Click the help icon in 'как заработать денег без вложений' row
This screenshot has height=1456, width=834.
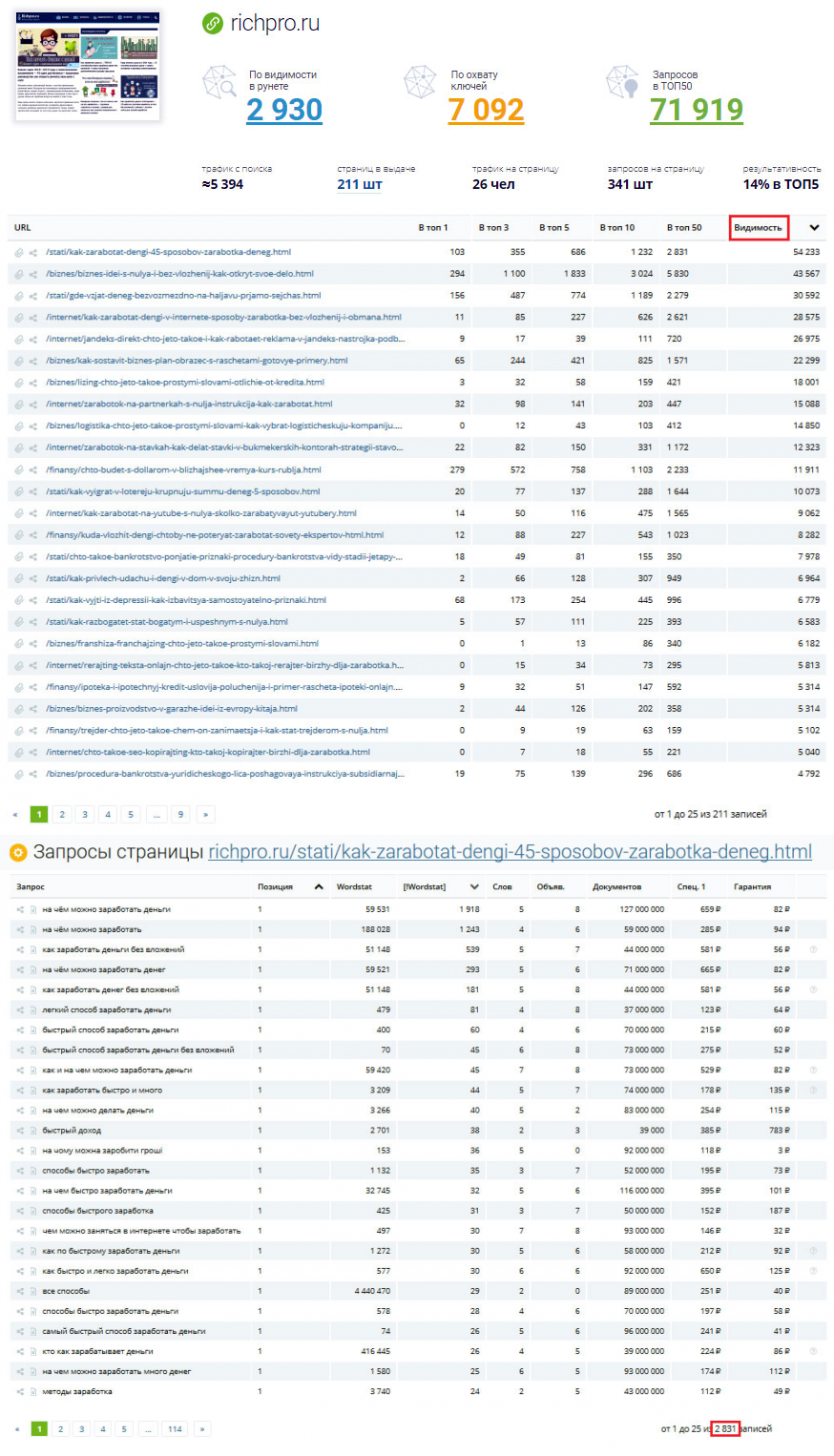[x=813, y=989]
